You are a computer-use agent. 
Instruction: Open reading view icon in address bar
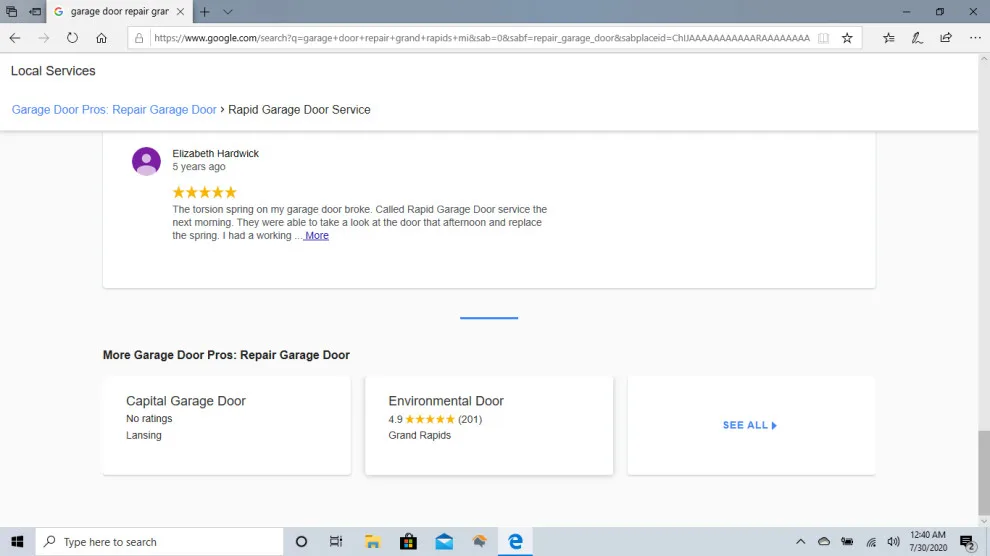[823, 38]
